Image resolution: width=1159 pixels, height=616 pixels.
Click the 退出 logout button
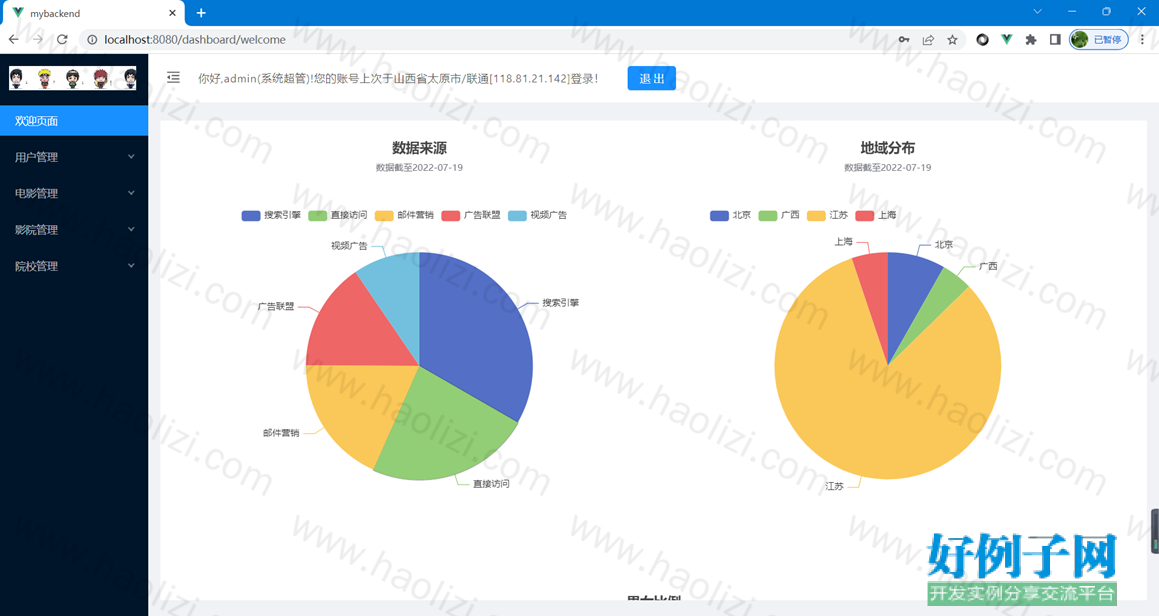(651, 78)
